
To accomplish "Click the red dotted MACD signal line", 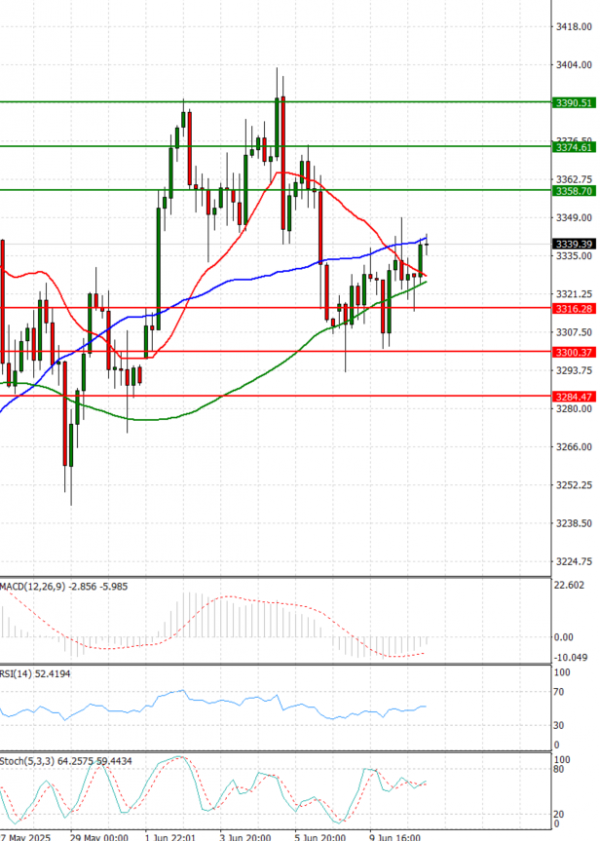I will click(x=250, y=603).
